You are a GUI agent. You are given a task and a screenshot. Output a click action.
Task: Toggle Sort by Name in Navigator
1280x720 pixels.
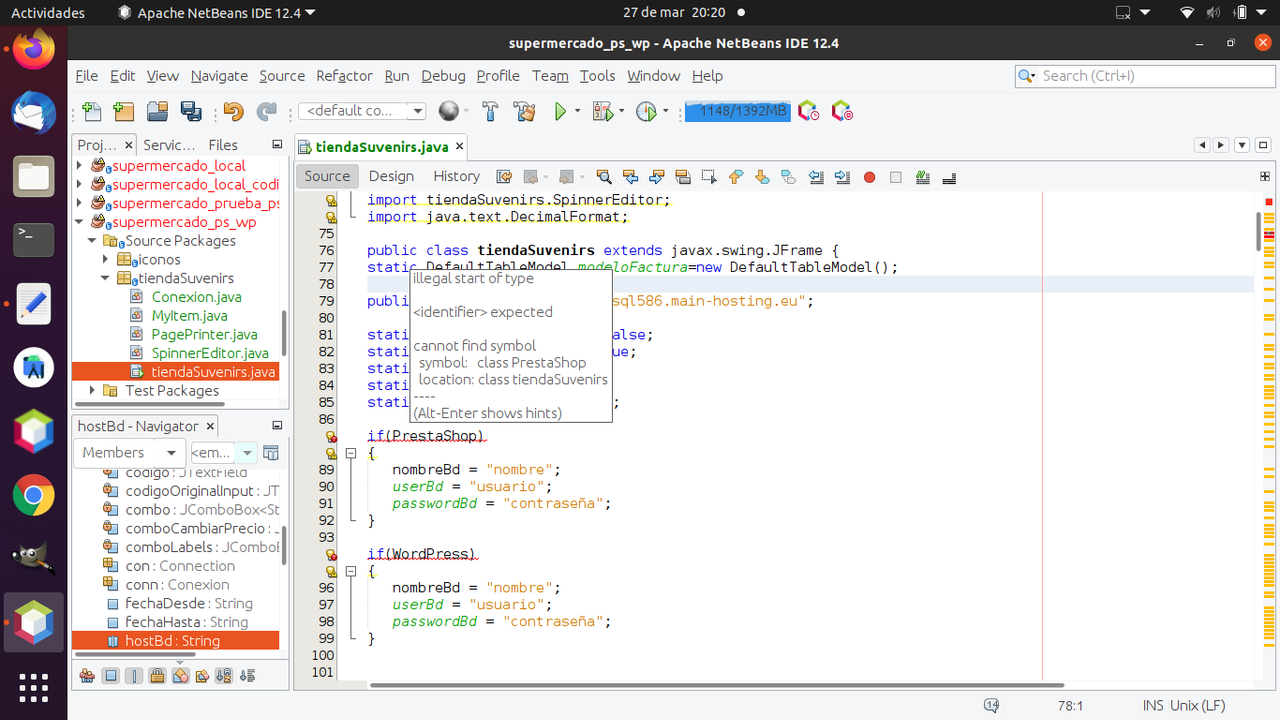tap(224, 676)
